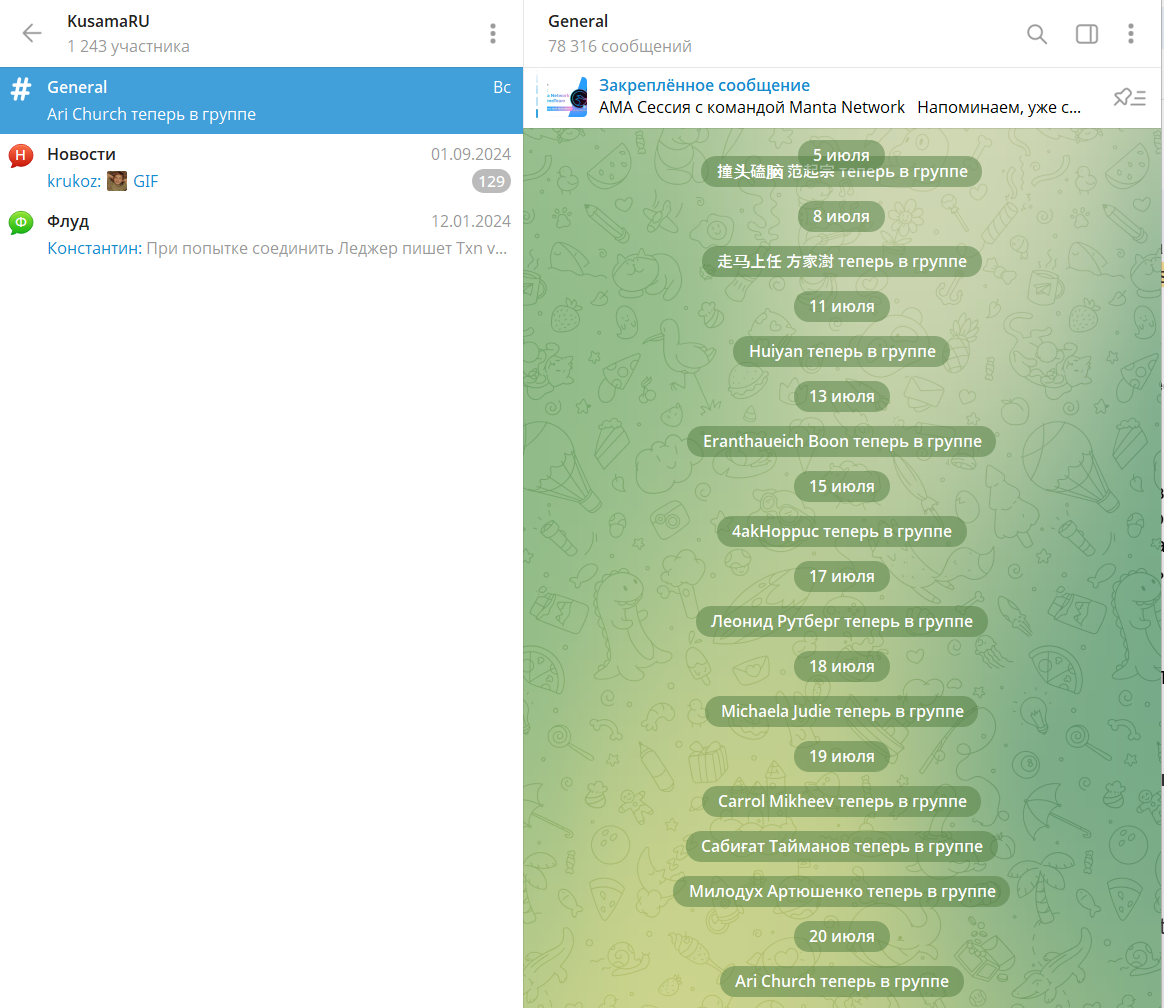1164x1008 pixels.
Task: Show the pinned messages list icon
Action: click(x=1129, y=97)
